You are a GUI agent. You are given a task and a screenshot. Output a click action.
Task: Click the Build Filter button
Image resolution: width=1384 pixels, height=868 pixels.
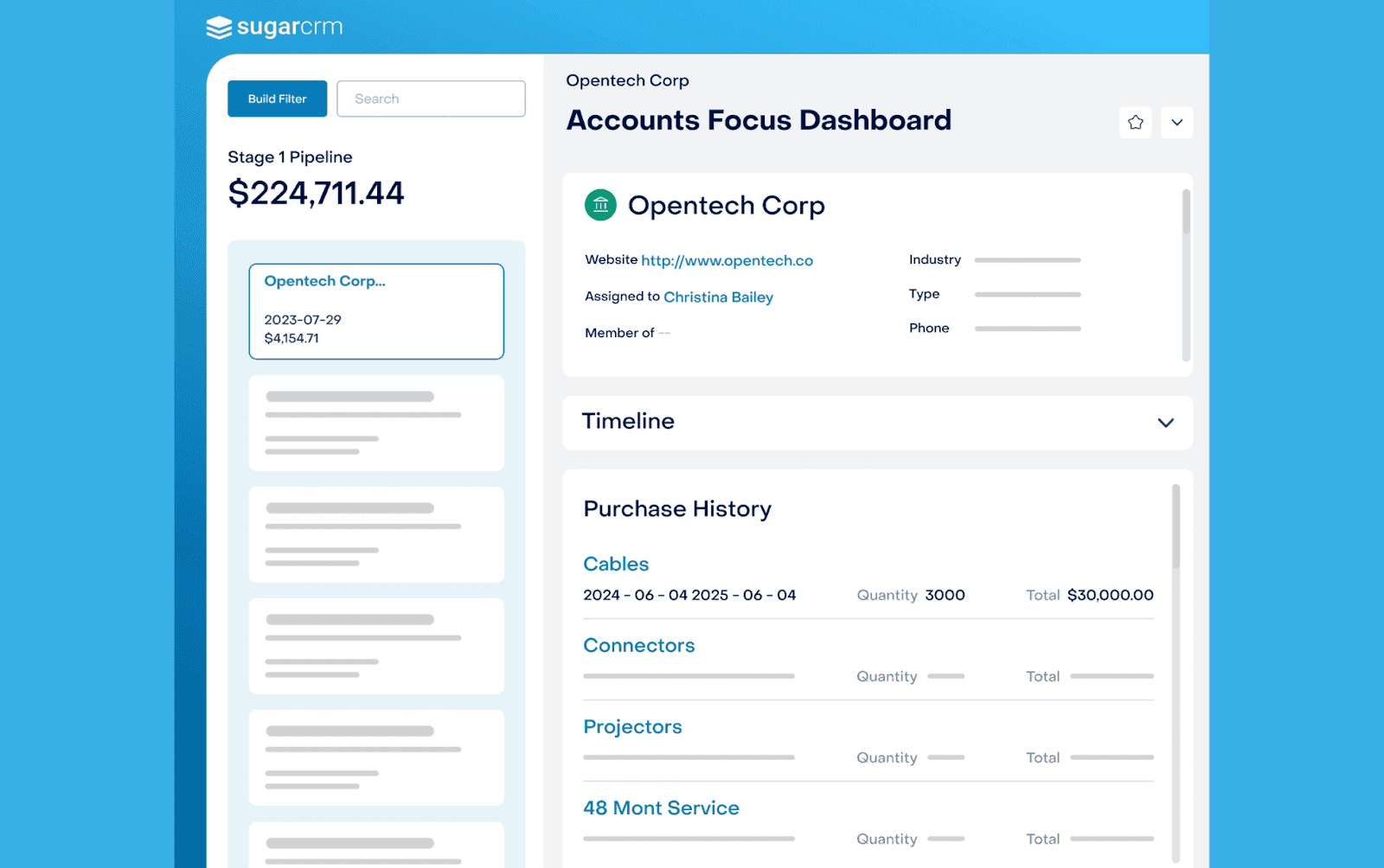[277, 99]
